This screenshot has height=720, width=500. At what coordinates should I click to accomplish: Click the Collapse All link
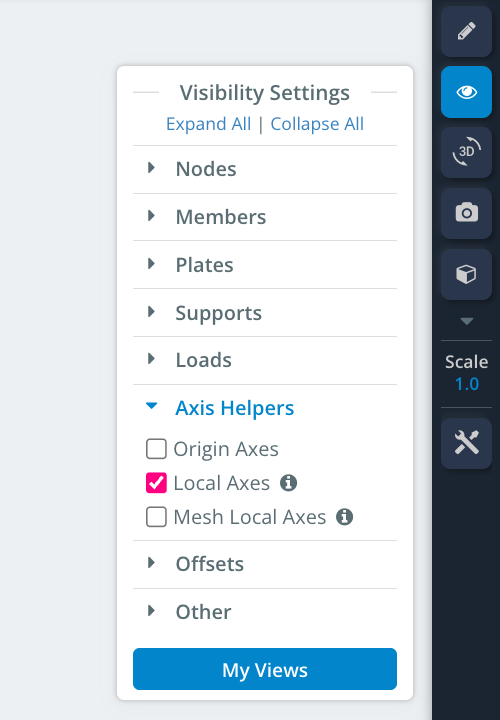point(317,124)
